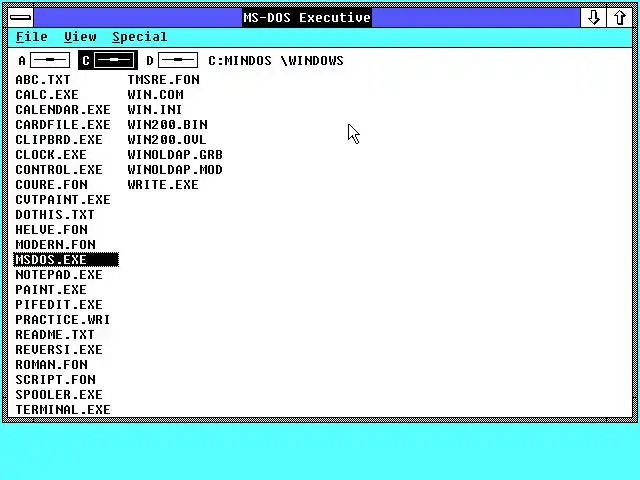Select WRITE.EXE file
The height and width of the screenshot is (480, 640).
tap(163, 184)
